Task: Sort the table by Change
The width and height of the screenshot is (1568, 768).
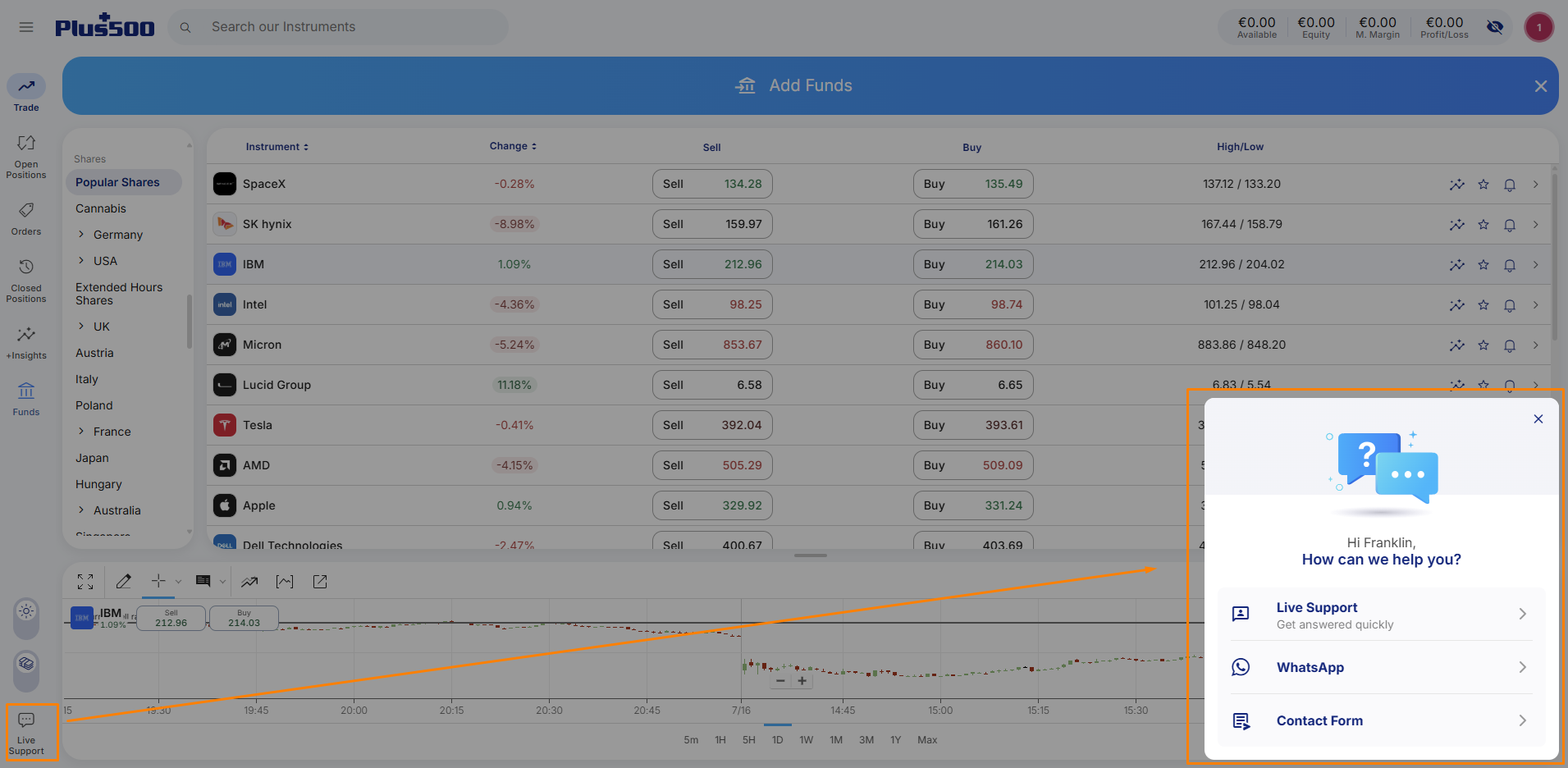Action: 513,146
